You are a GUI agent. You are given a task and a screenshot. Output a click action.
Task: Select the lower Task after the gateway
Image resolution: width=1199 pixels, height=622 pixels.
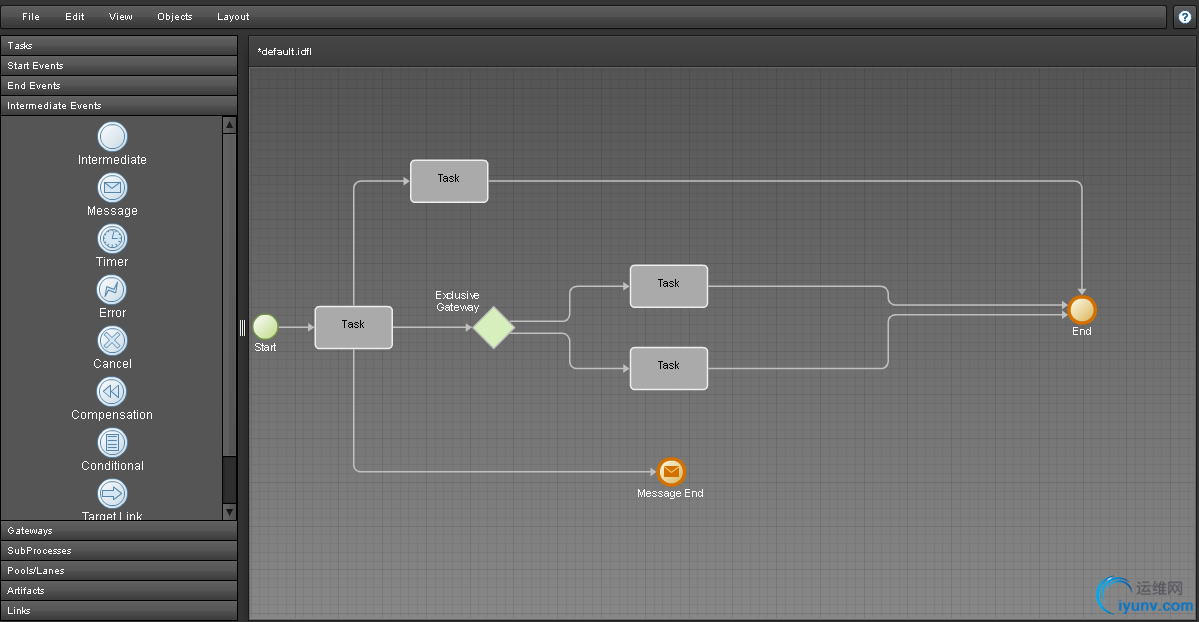pyautogui.click(x=668, y=368)
